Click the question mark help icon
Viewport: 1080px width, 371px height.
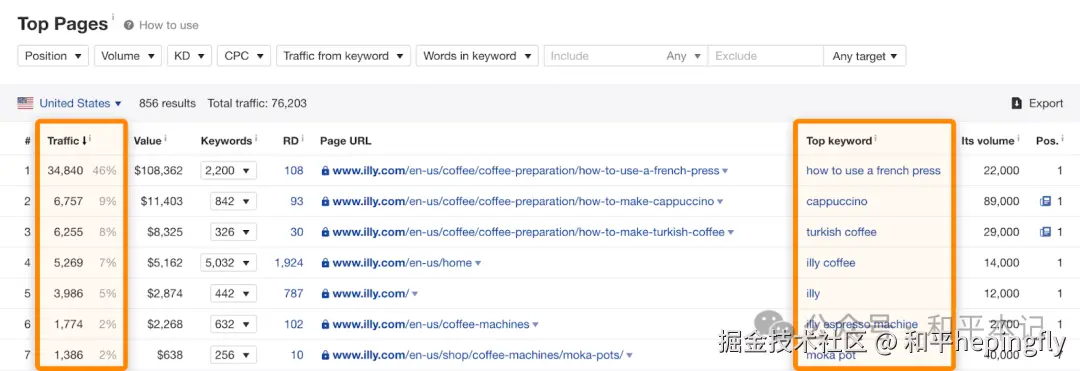129,25
